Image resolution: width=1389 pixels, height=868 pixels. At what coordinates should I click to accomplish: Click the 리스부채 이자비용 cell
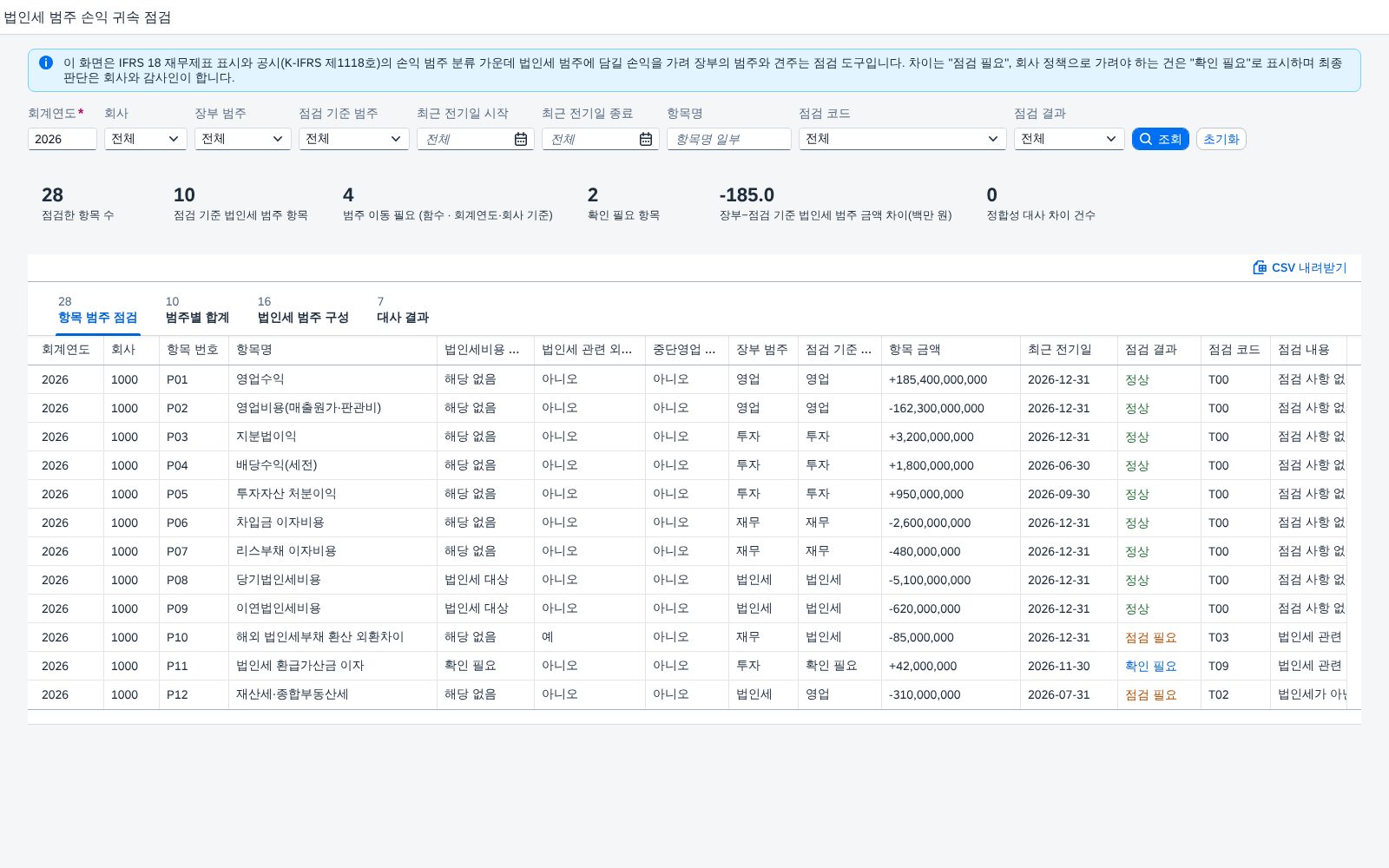tap(332, 551)
